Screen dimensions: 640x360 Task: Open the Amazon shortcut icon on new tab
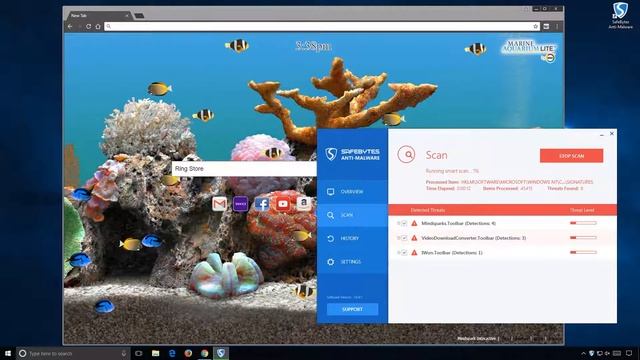tap(303, 203)
